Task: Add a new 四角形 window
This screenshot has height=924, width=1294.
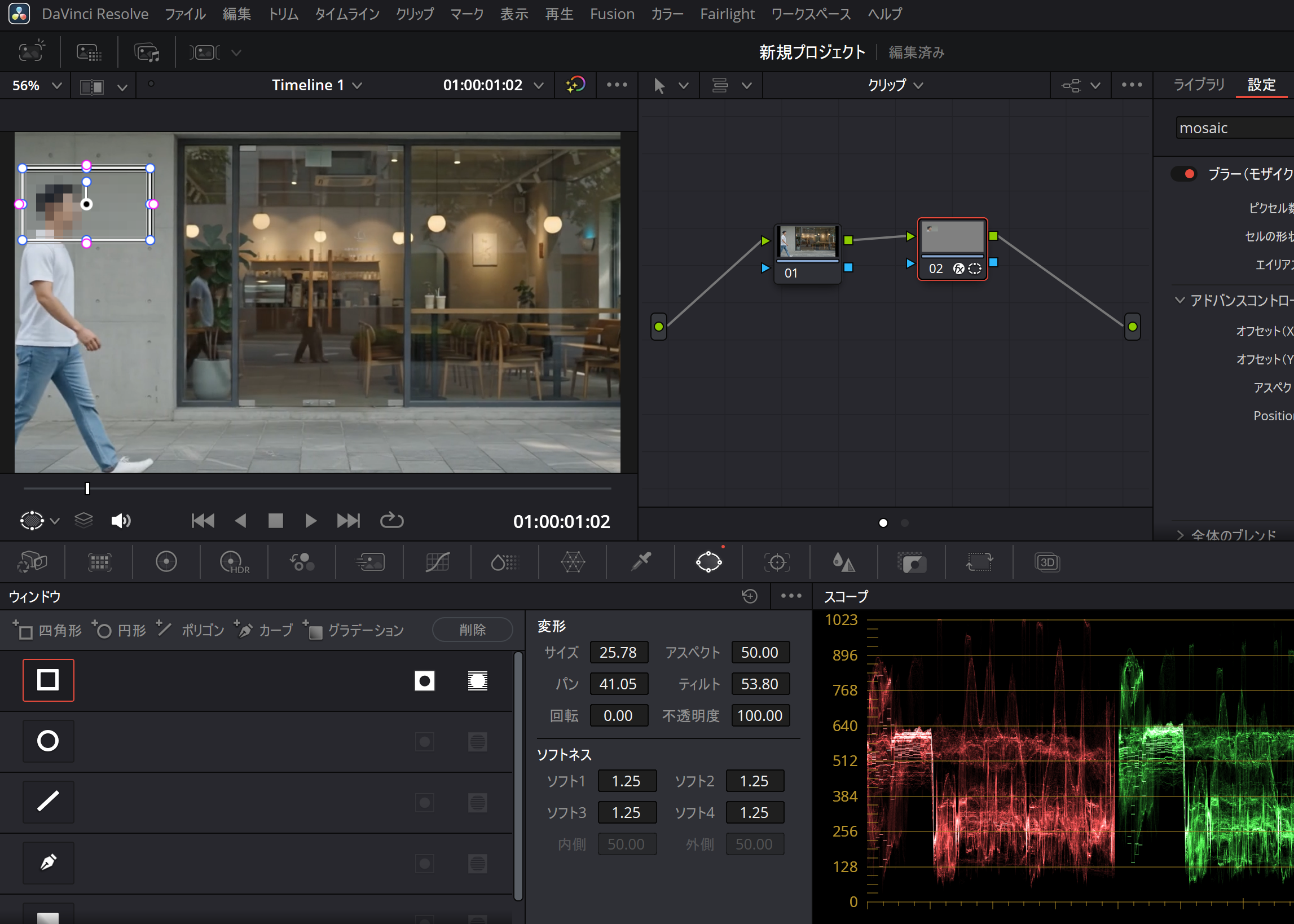Action: coord(48,630)
